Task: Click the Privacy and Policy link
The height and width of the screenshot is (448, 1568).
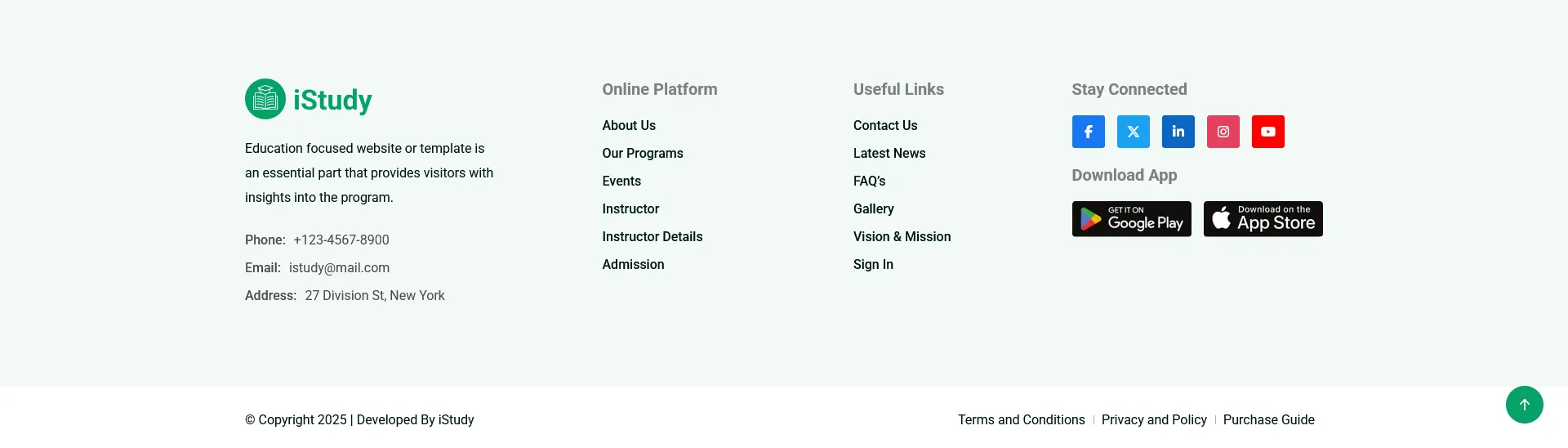Action: tap(1154, 419)
